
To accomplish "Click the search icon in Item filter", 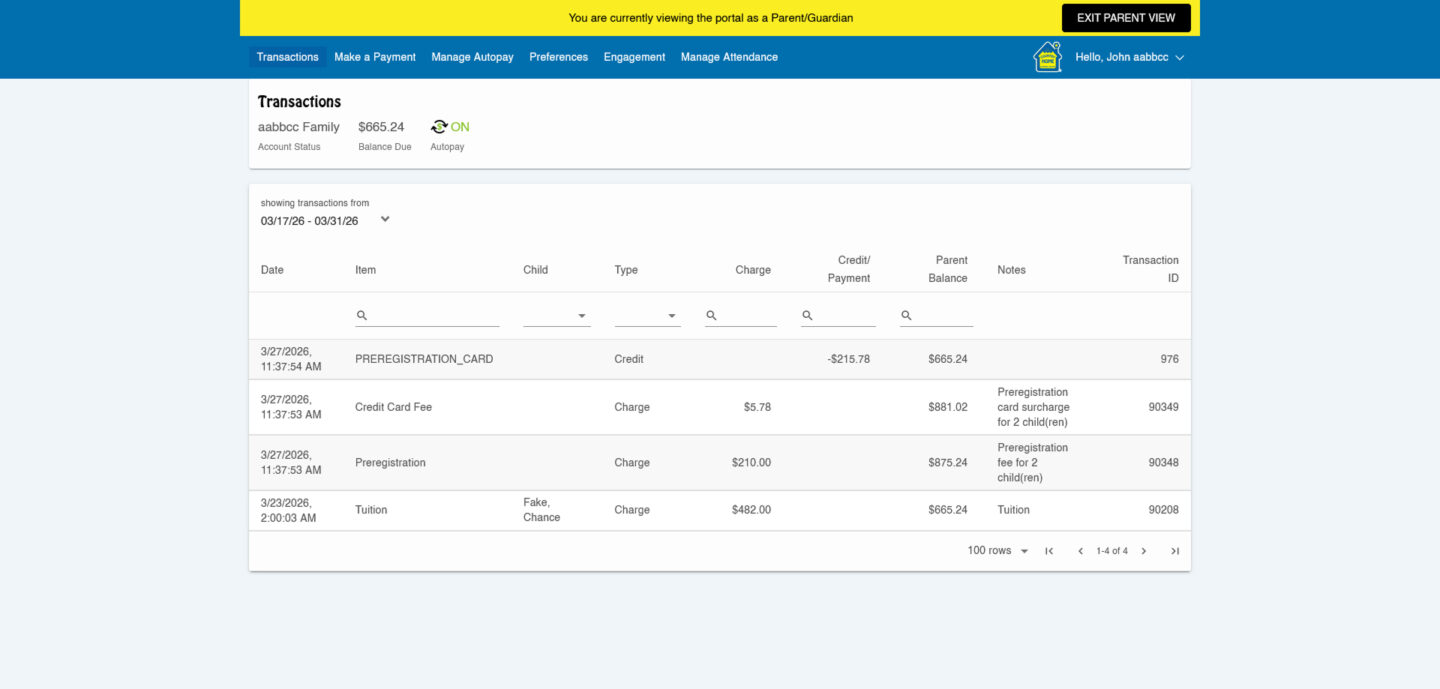I will point(362,315).
